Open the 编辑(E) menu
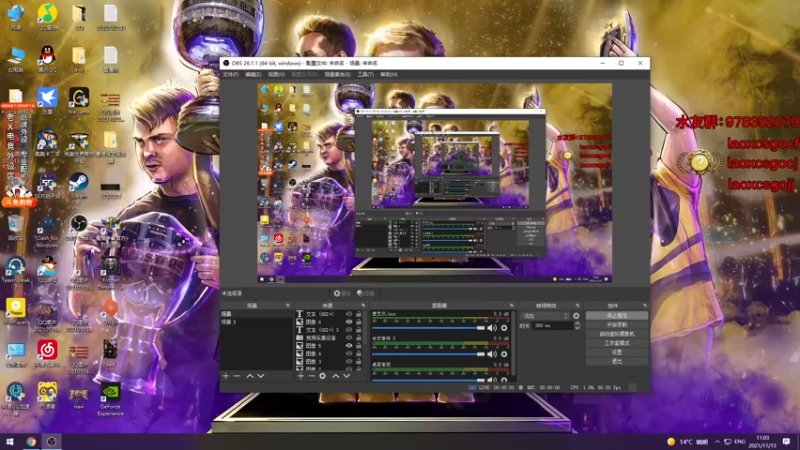 [253, 74]
